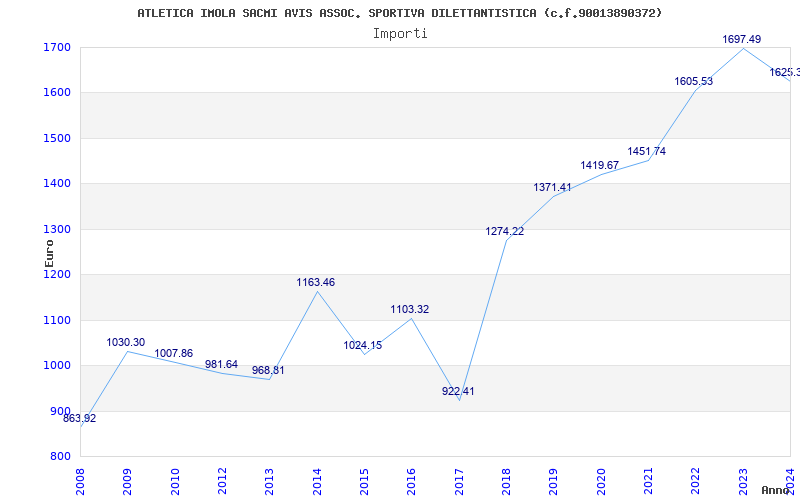Click x-axis year 2022
The image size is (800, 500).
coord(696,482)
